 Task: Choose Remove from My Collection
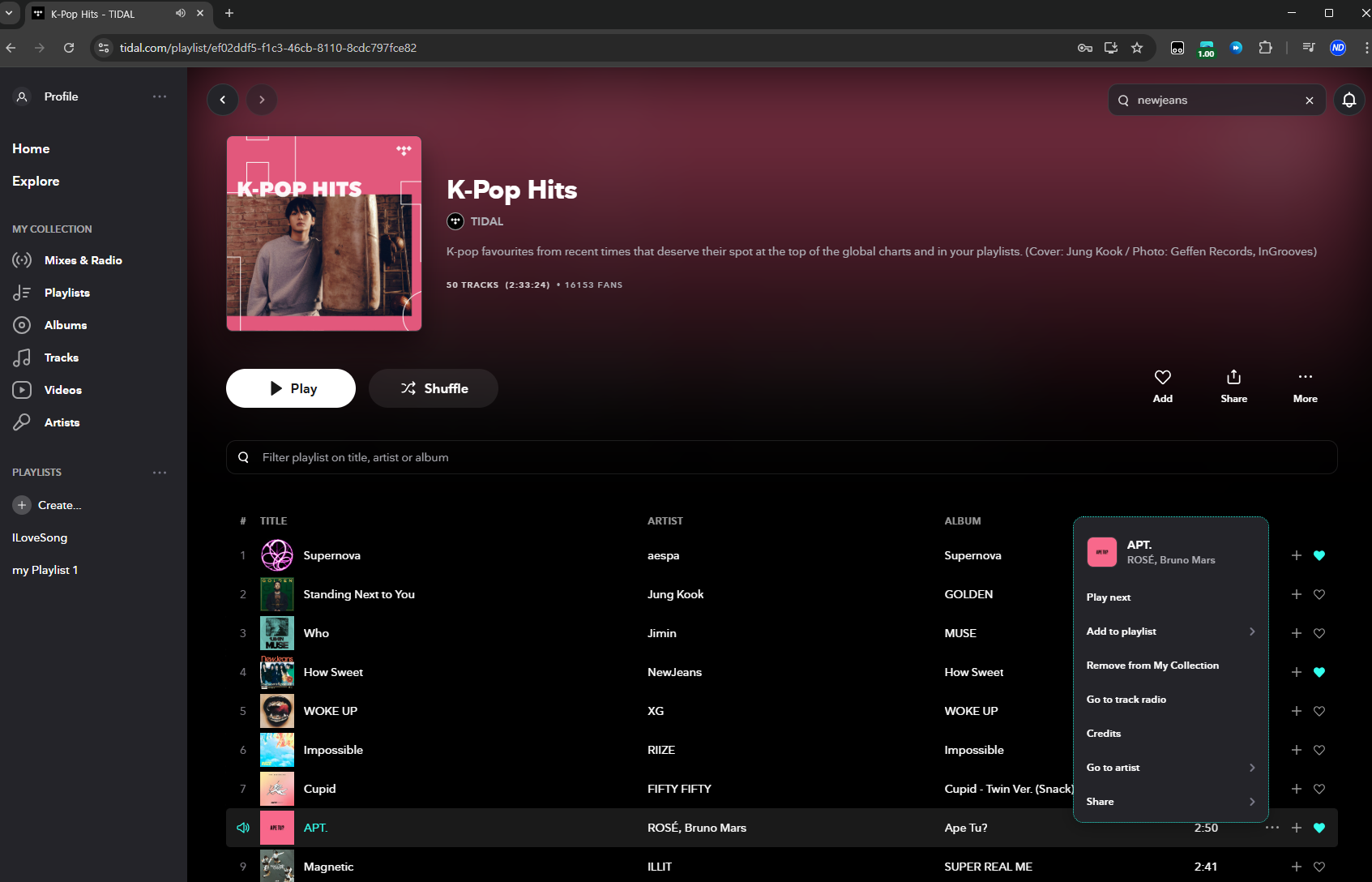click(x=1171, y=666)
